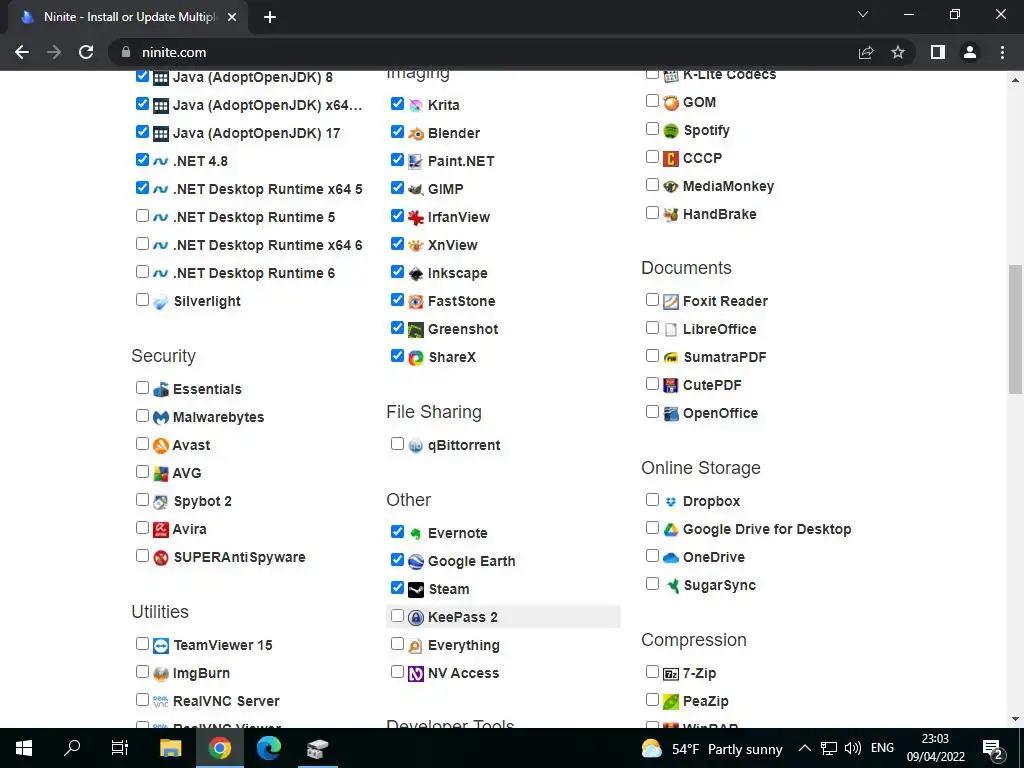Click the Evernote elephant icon
This screenshot has height=768, width=1024.
(415, 534)
